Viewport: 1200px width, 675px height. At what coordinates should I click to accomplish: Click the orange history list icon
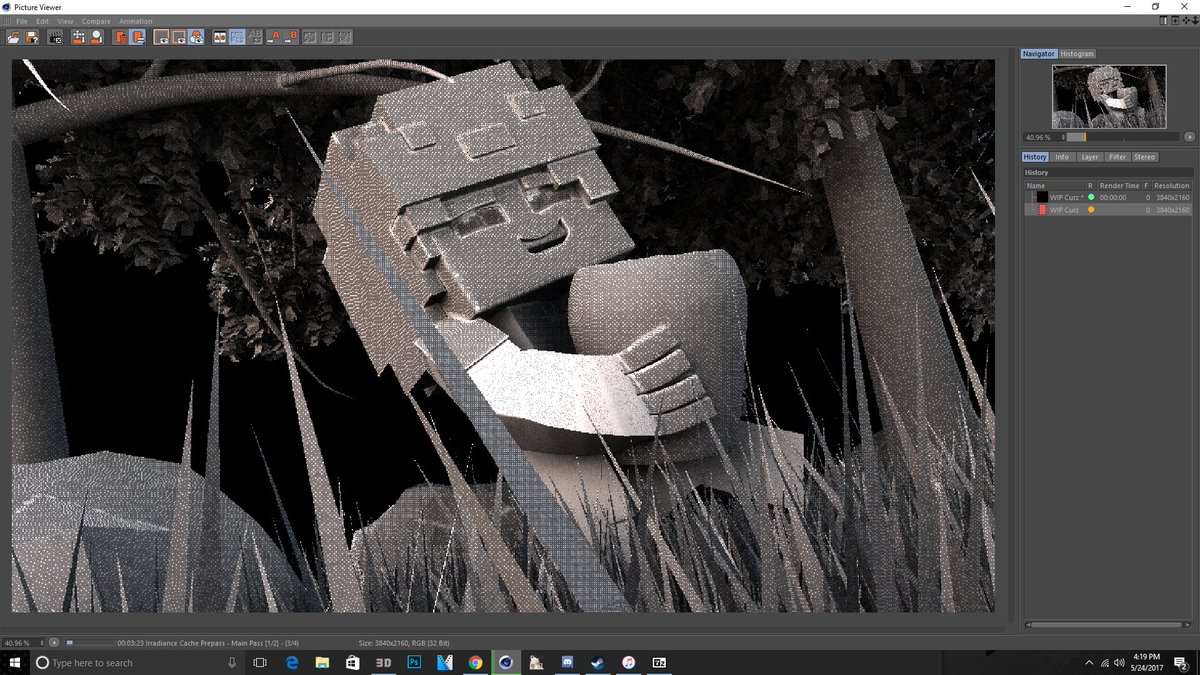click(x=120, y=37)
